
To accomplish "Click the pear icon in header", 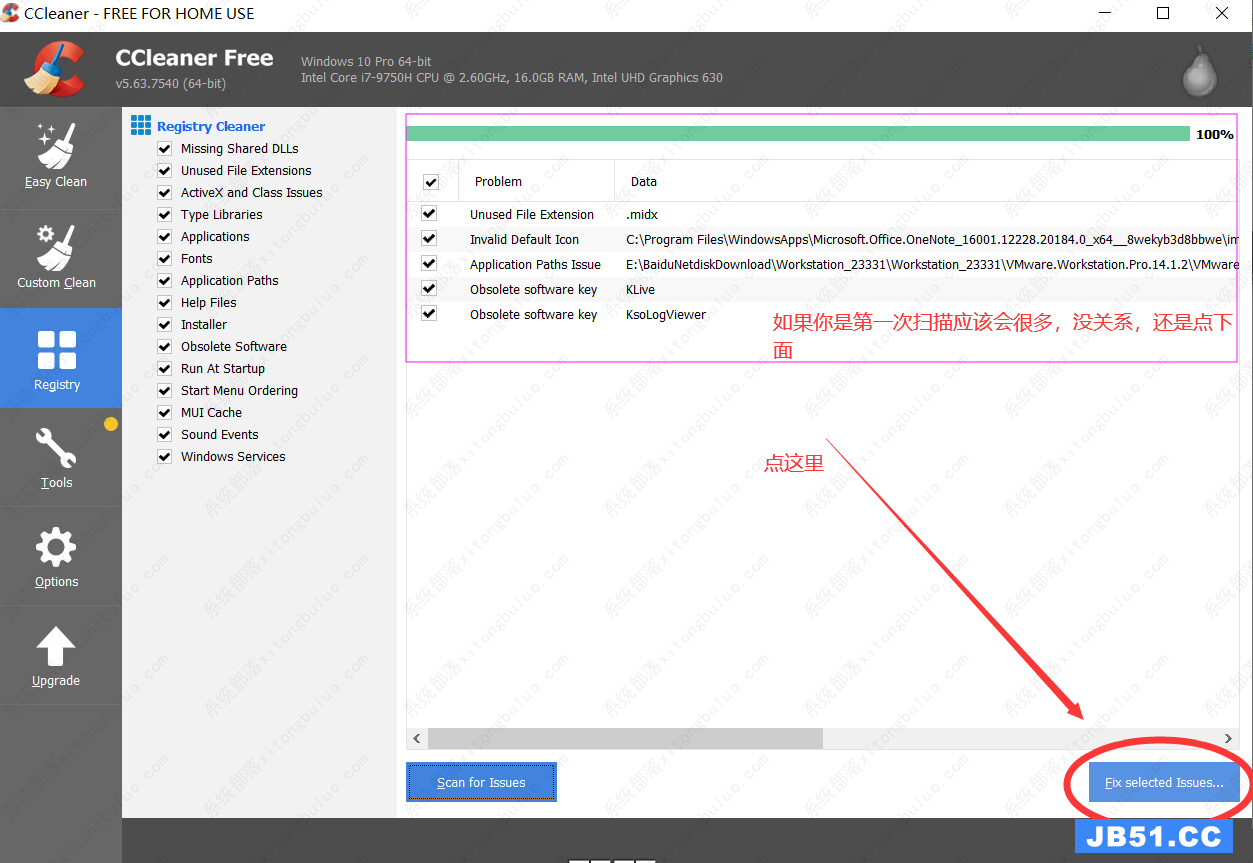I will 1199,71.
